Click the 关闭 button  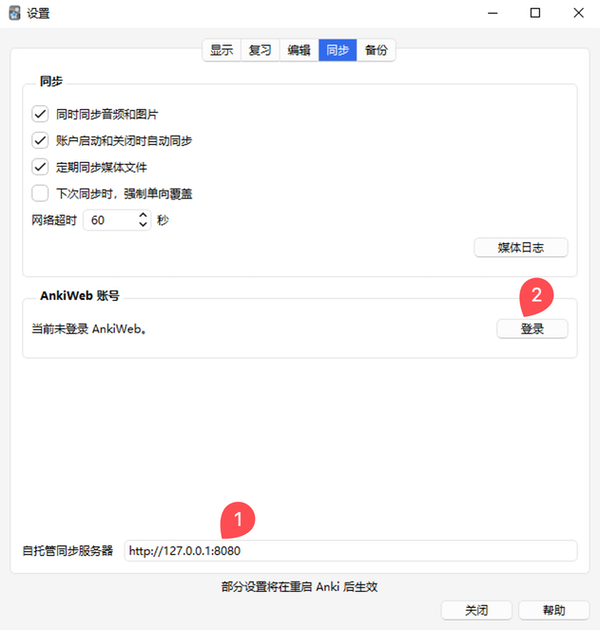pyautogui.click(x=477, y=611)
